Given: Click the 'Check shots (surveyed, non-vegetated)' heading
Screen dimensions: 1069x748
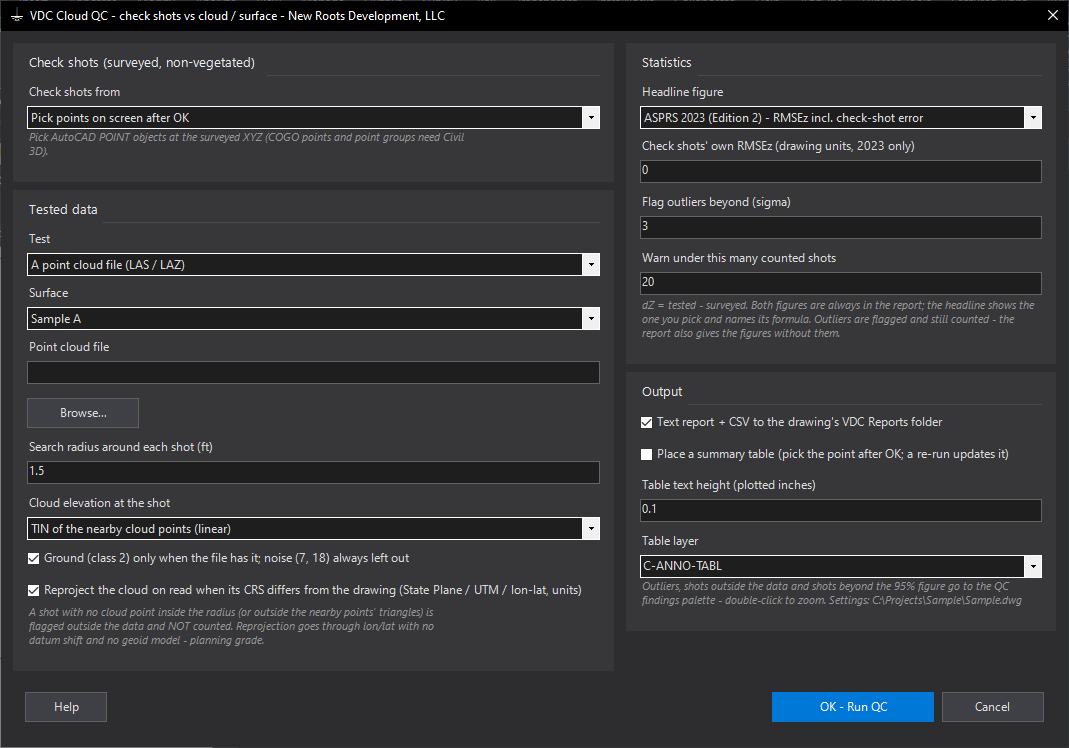Looking at the screenshot, I should coord(142,63).
